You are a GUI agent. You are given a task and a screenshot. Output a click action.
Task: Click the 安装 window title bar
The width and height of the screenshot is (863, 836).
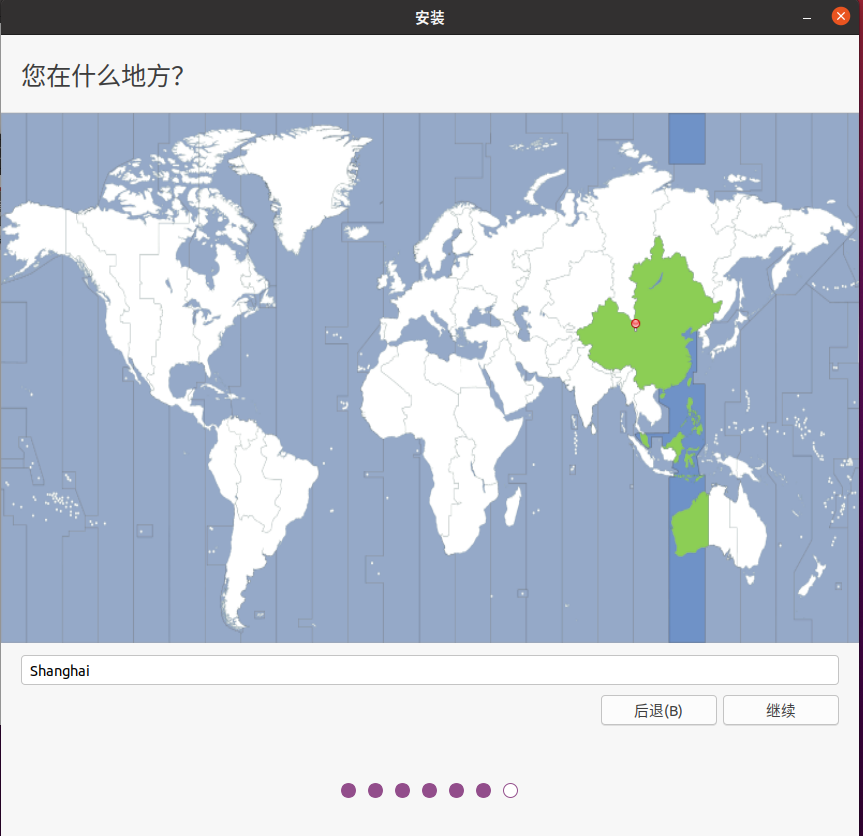pyautogui.click(x=431, y=16)
